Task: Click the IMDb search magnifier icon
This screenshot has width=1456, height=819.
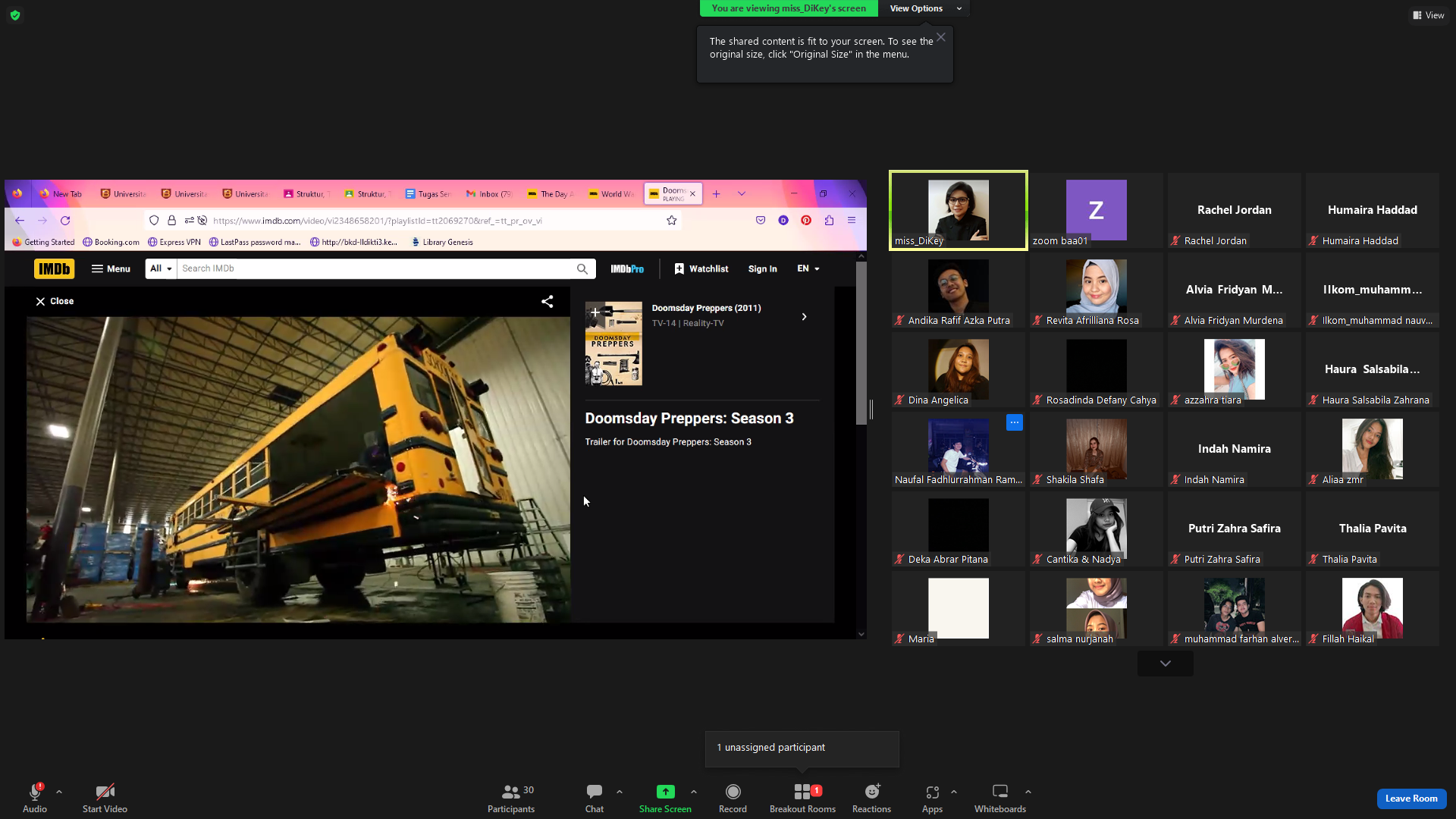Action: pyautogui.click(x=582, y=268)
